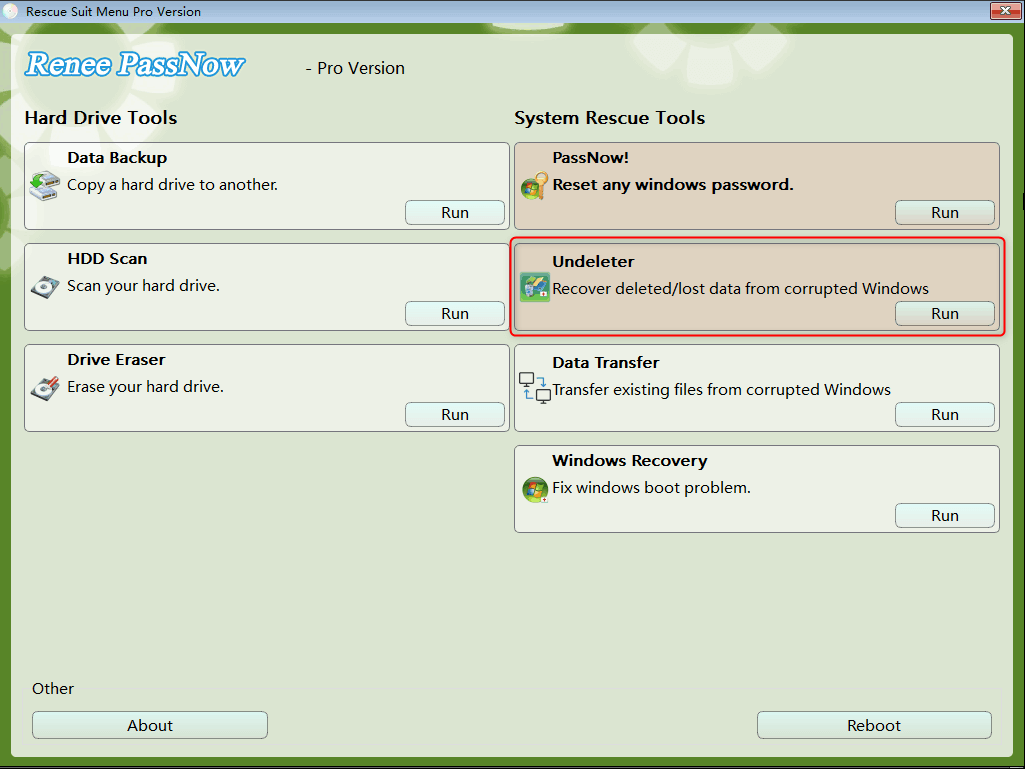Image resolution: width=1025 pixels, height=769 pixels.
Task: Run the Undeleter tool
Action: [945, 313]
